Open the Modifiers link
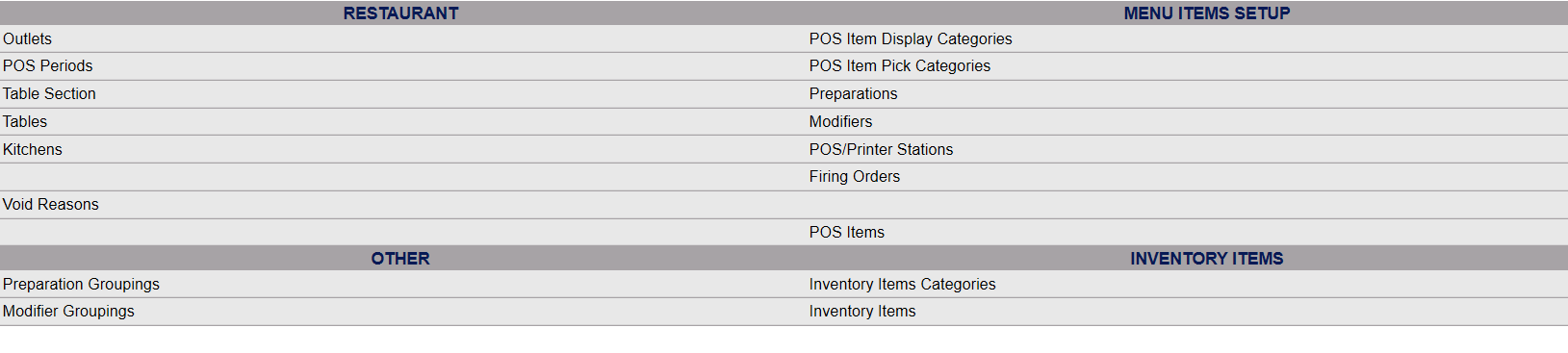 point(841,121)
